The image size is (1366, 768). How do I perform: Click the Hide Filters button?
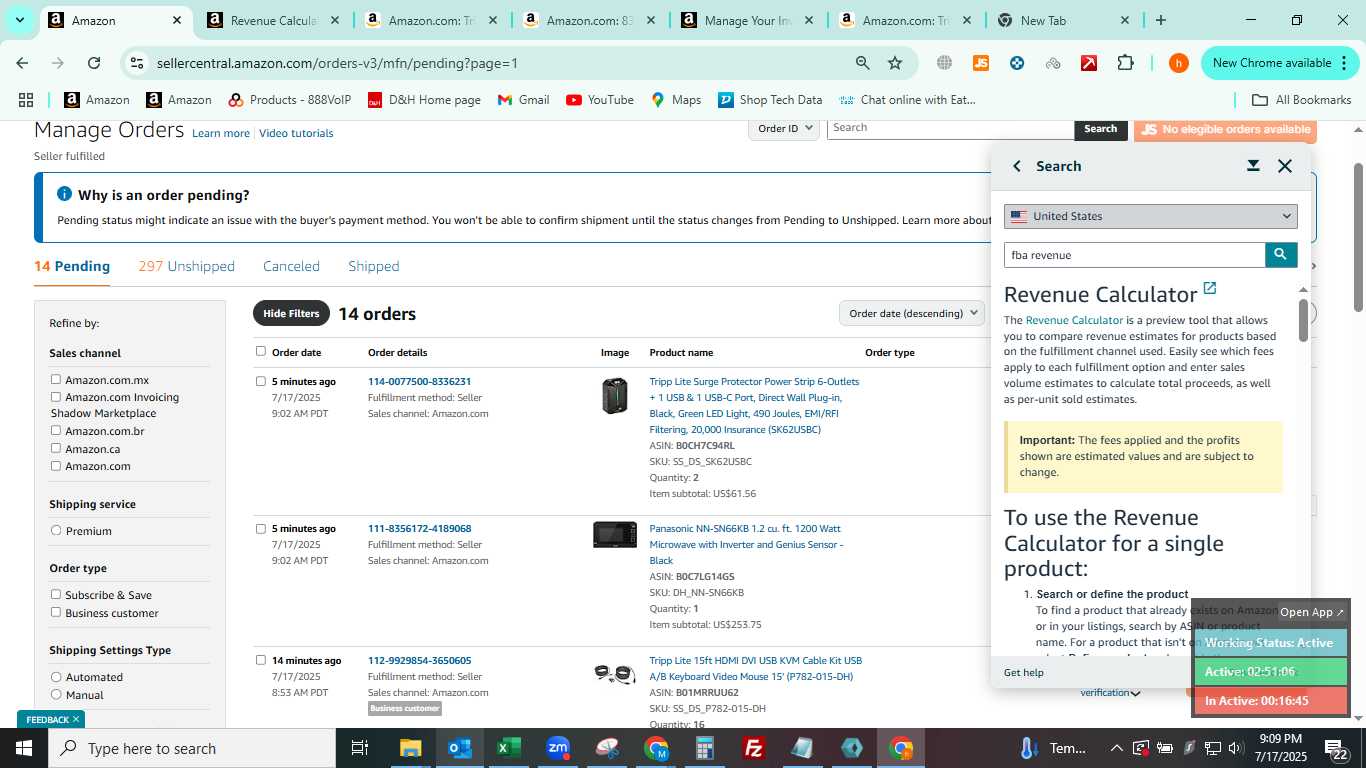coord(291,313)
